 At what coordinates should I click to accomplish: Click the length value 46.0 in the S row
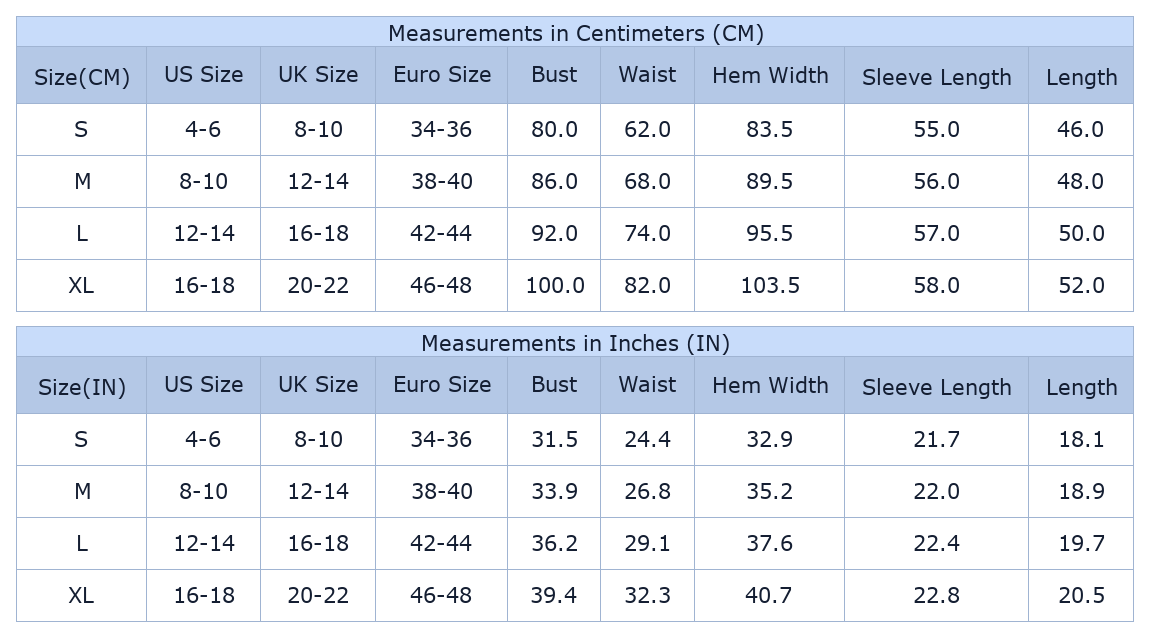1081,129
